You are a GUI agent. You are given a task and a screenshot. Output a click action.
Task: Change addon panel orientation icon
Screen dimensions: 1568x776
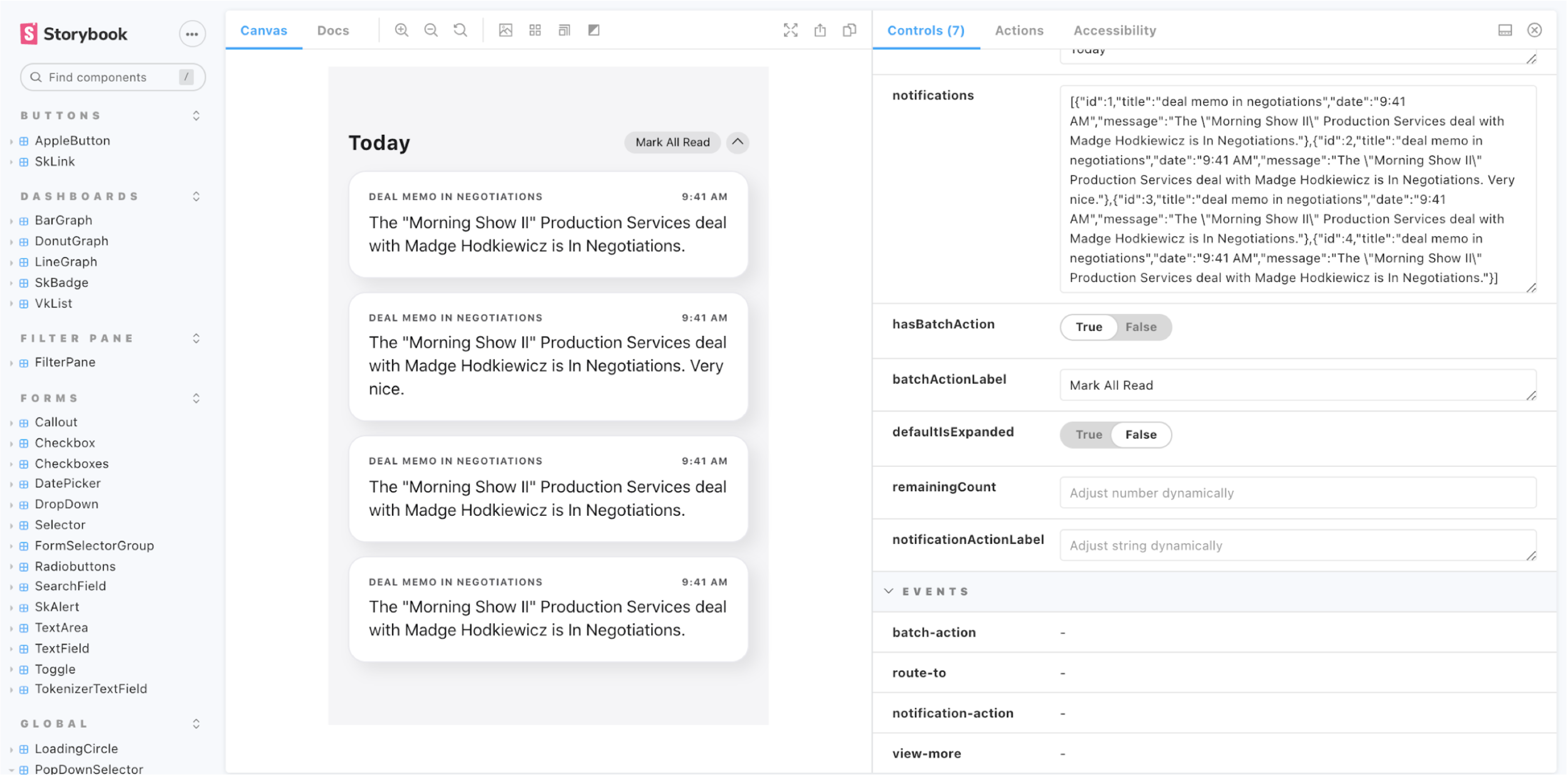click(x=1505, y=30)
